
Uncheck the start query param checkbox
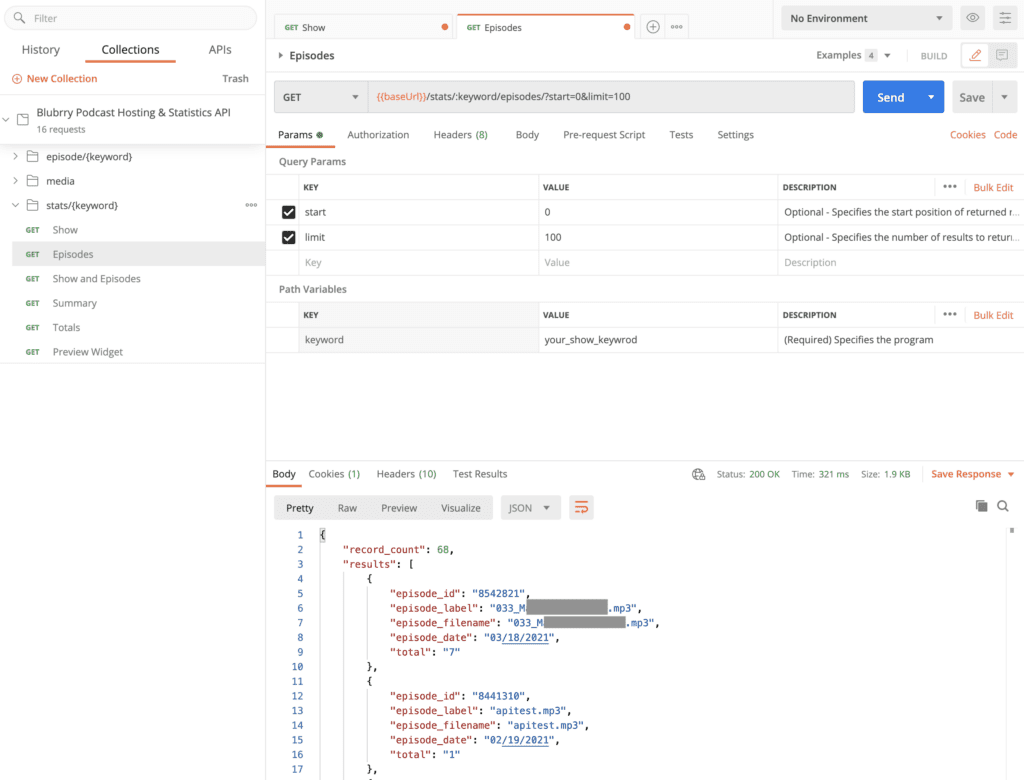[289, 212]
